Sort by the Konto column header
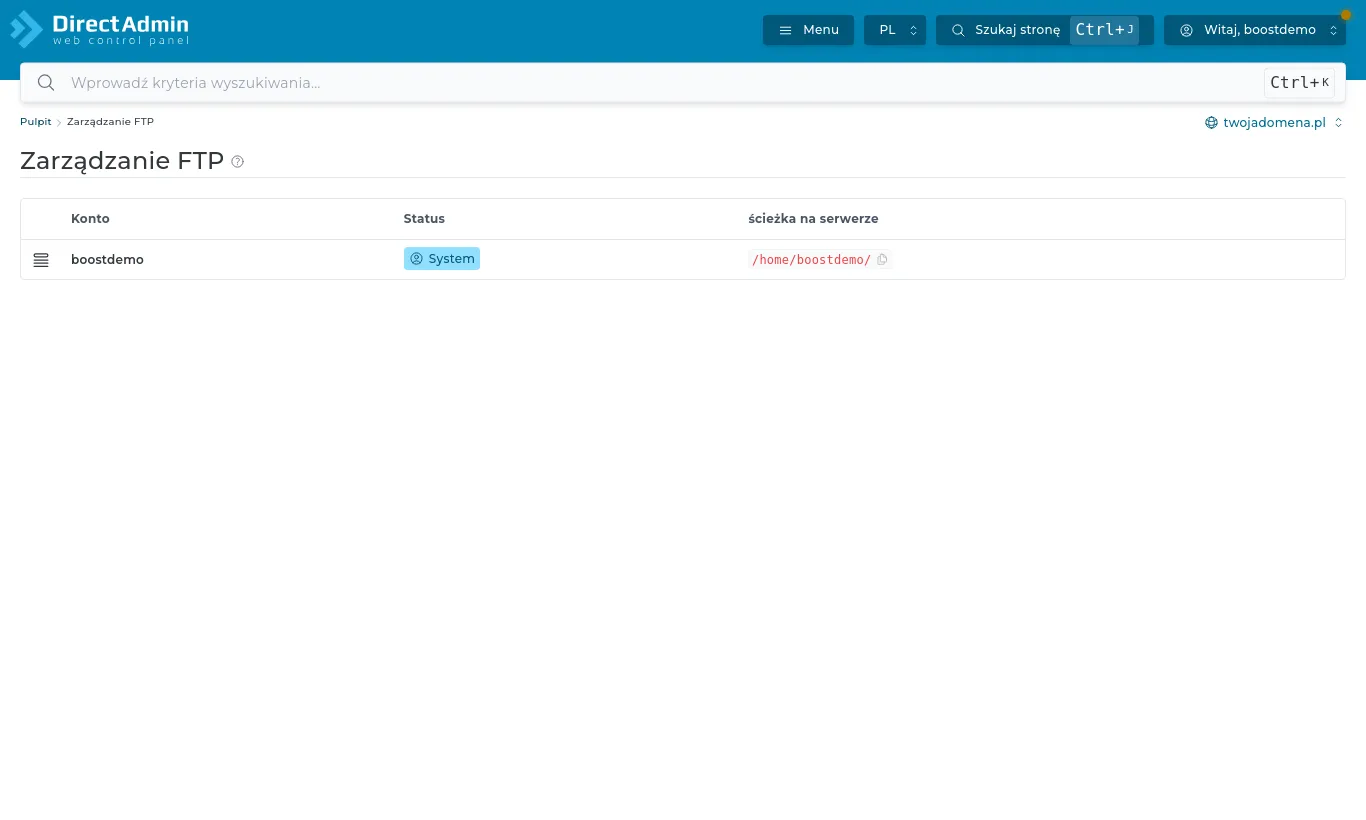The width and height of the screenshot is (1366, 820). [x=90, y=218]
